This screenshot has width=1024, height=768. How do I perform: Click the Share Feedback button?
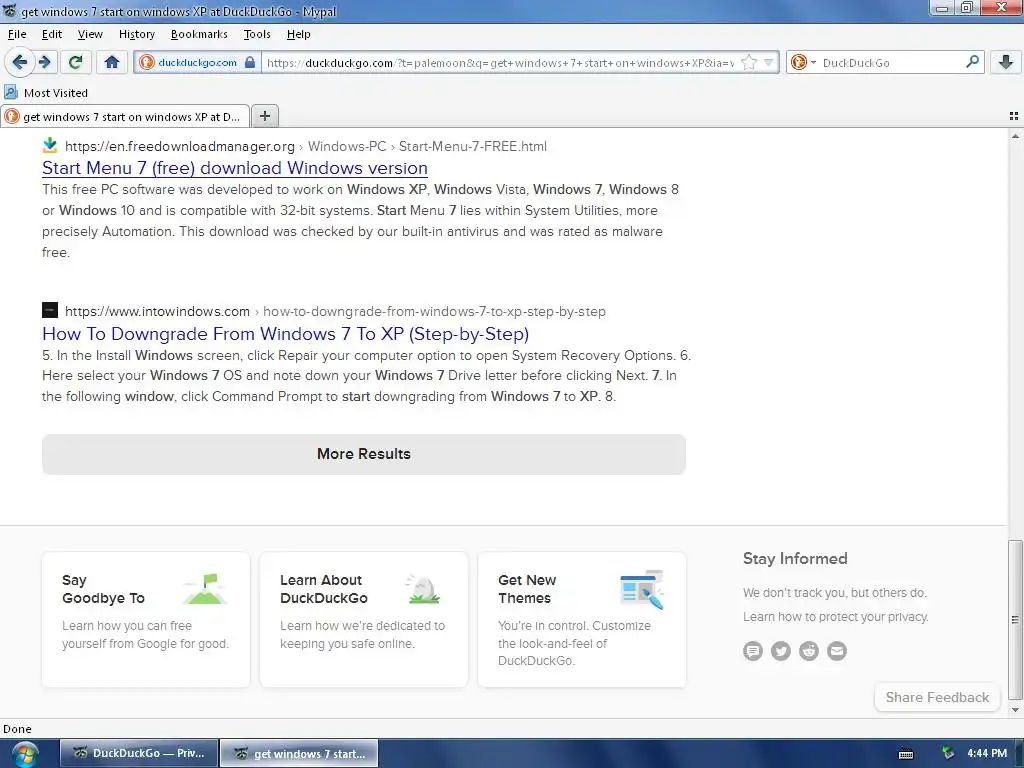tap(937, 697)
